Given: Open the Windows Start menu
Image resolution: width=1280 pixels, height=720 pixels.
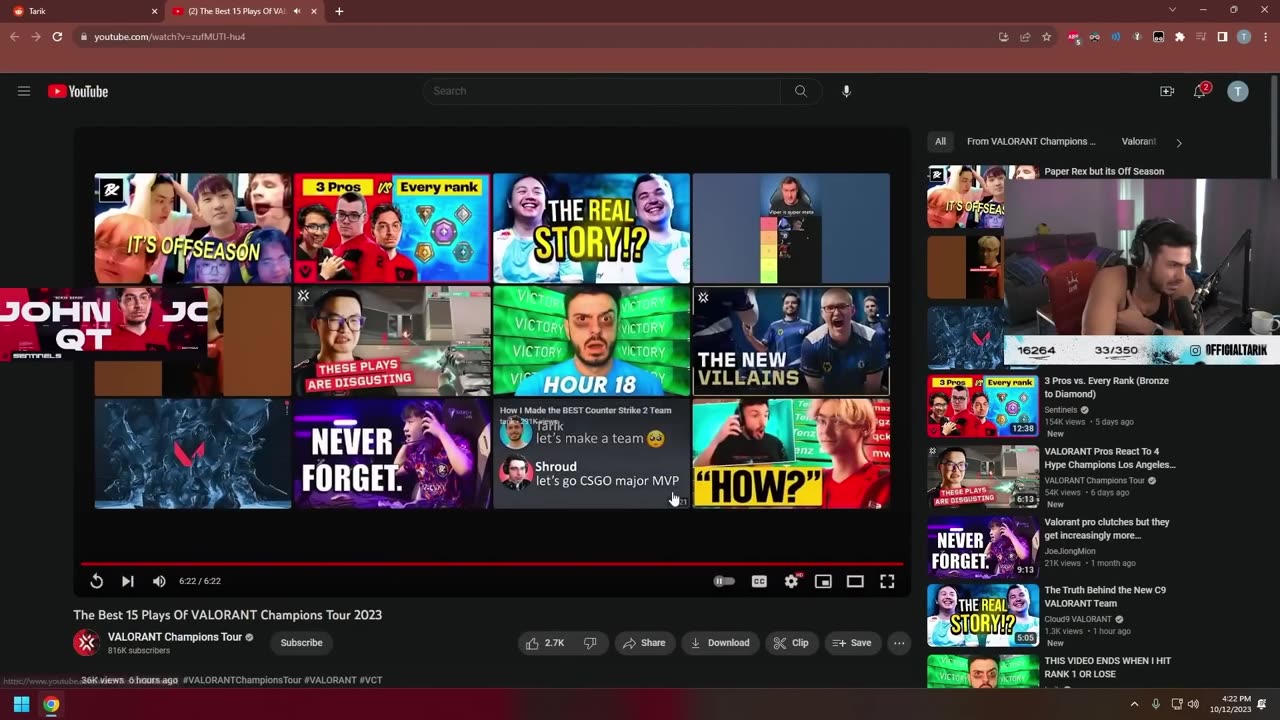Looking at the screenshot, I should tap(21, 704).
